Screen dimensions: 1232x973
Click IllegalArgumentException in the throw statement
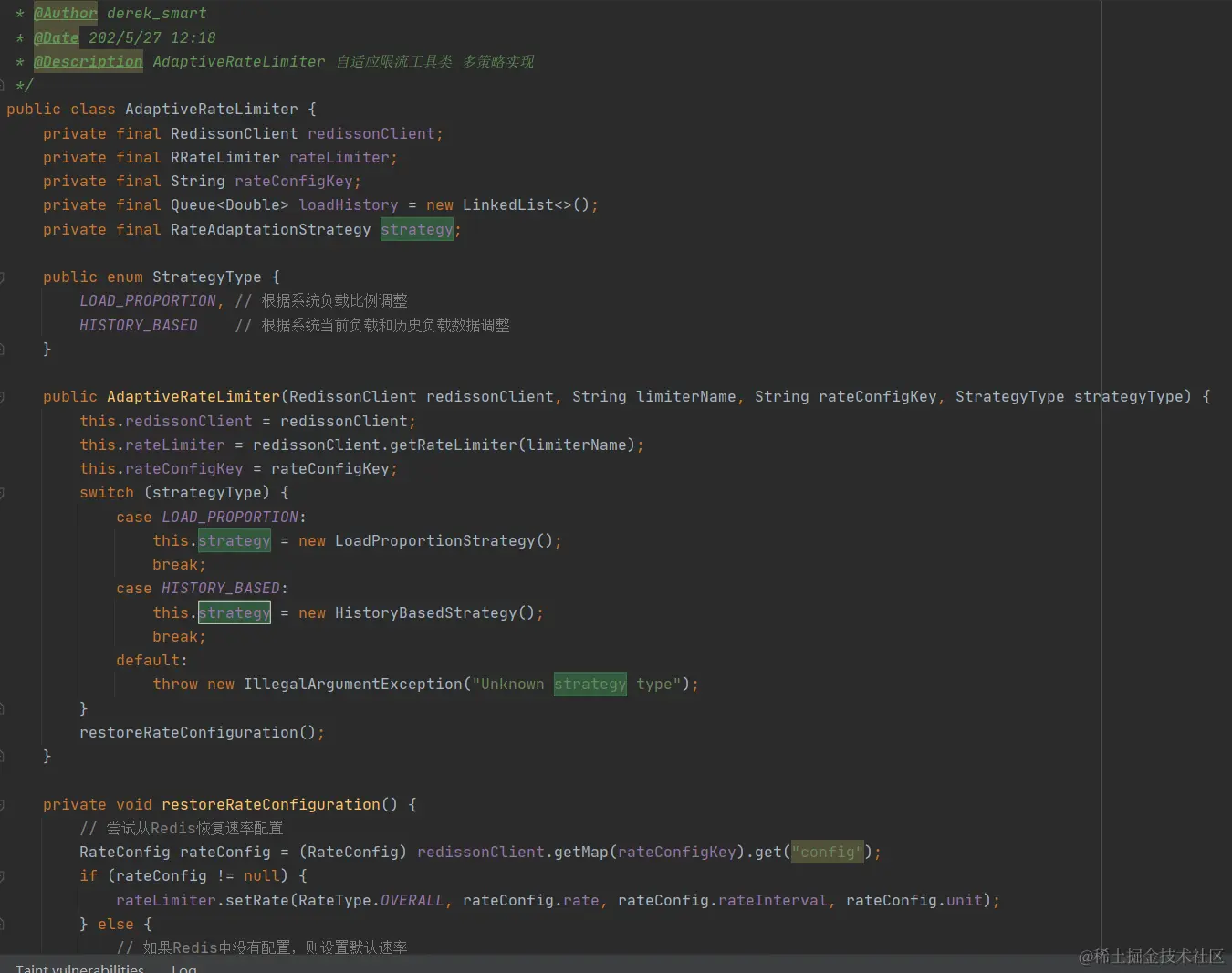353,685
